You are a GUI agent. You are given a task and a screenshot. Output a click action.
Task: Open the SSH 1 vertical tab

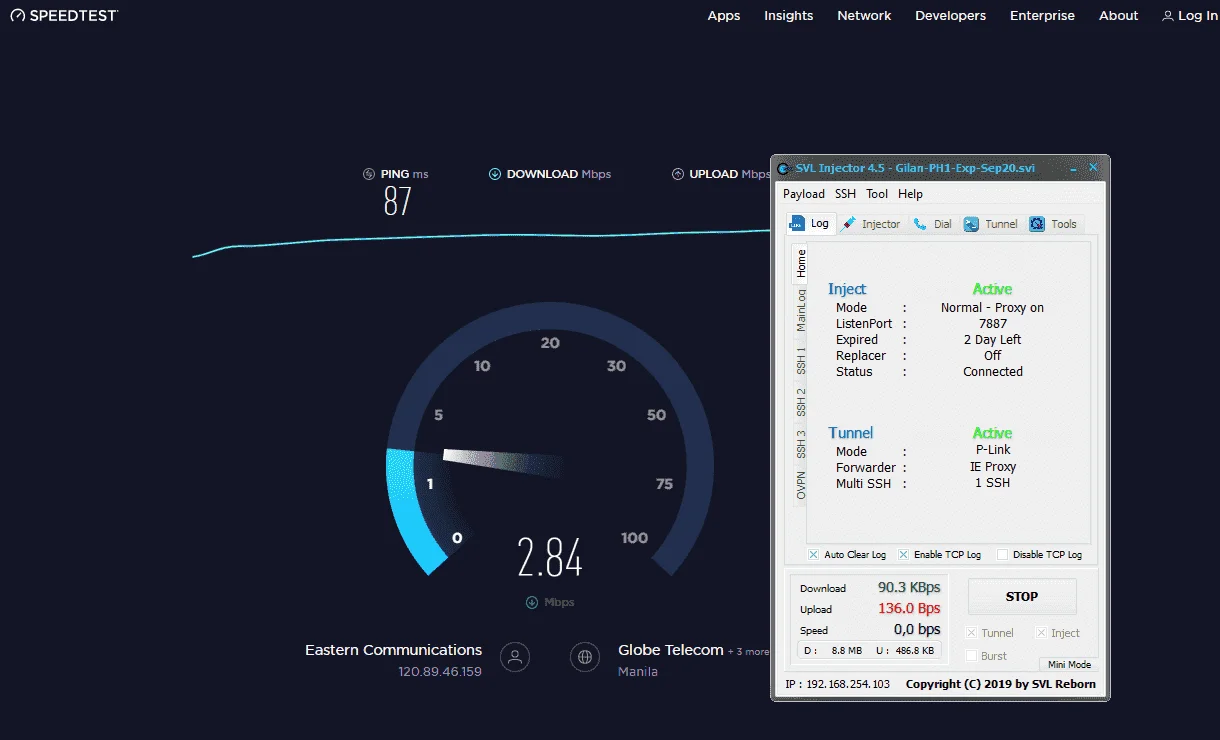(x=800, y=361)
